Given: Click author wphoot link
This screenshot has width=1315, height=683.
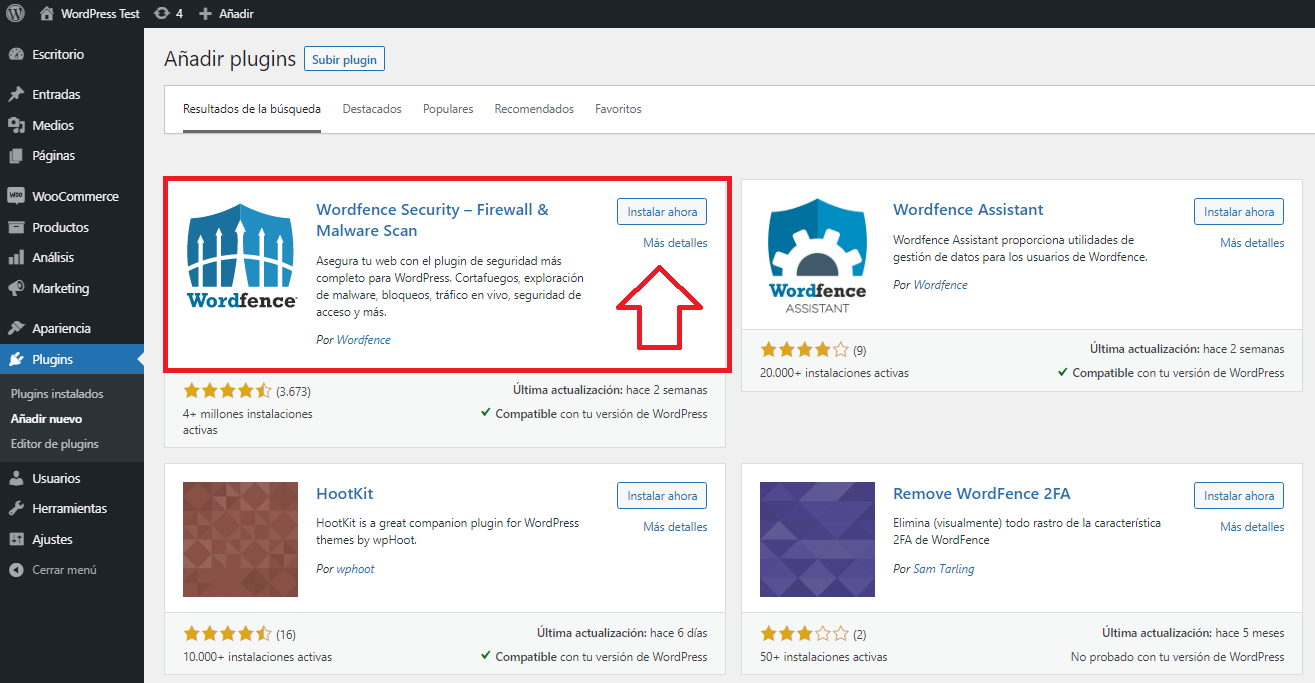Looking at the screenshot, I should (355, 569).
